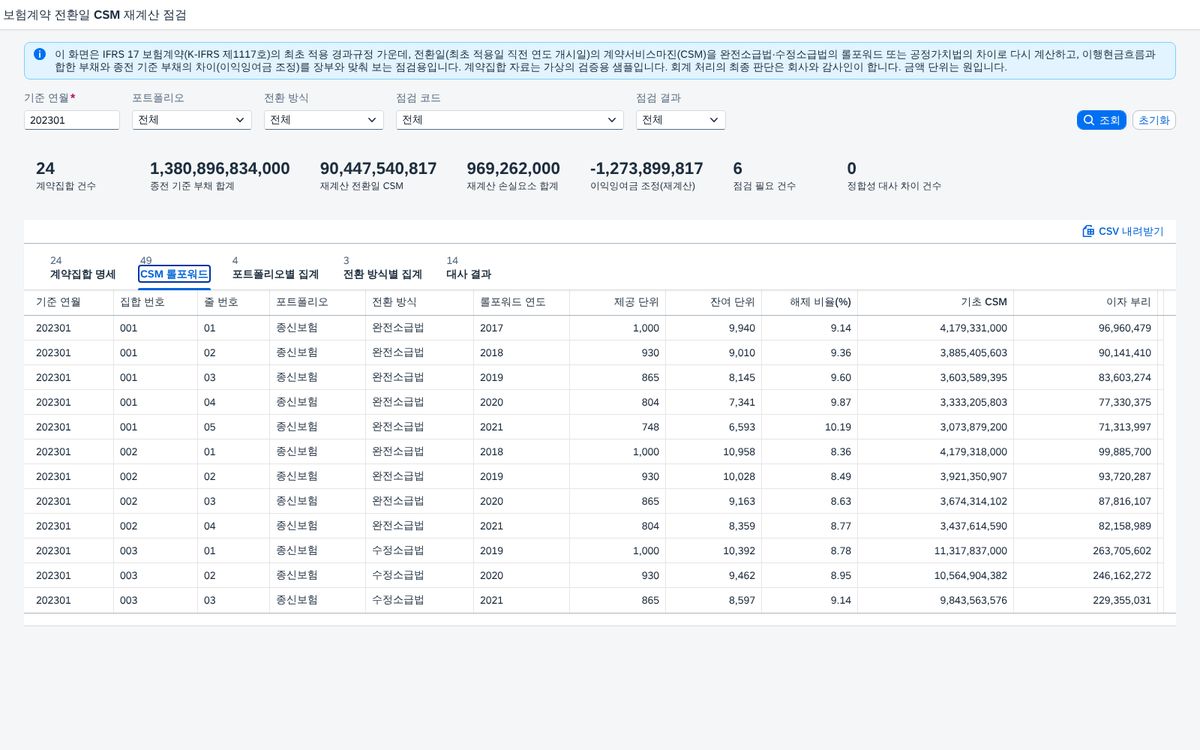Show the 대사 결과 tab
This screenshot has height=750, width=1200.
tap(468, 274)
